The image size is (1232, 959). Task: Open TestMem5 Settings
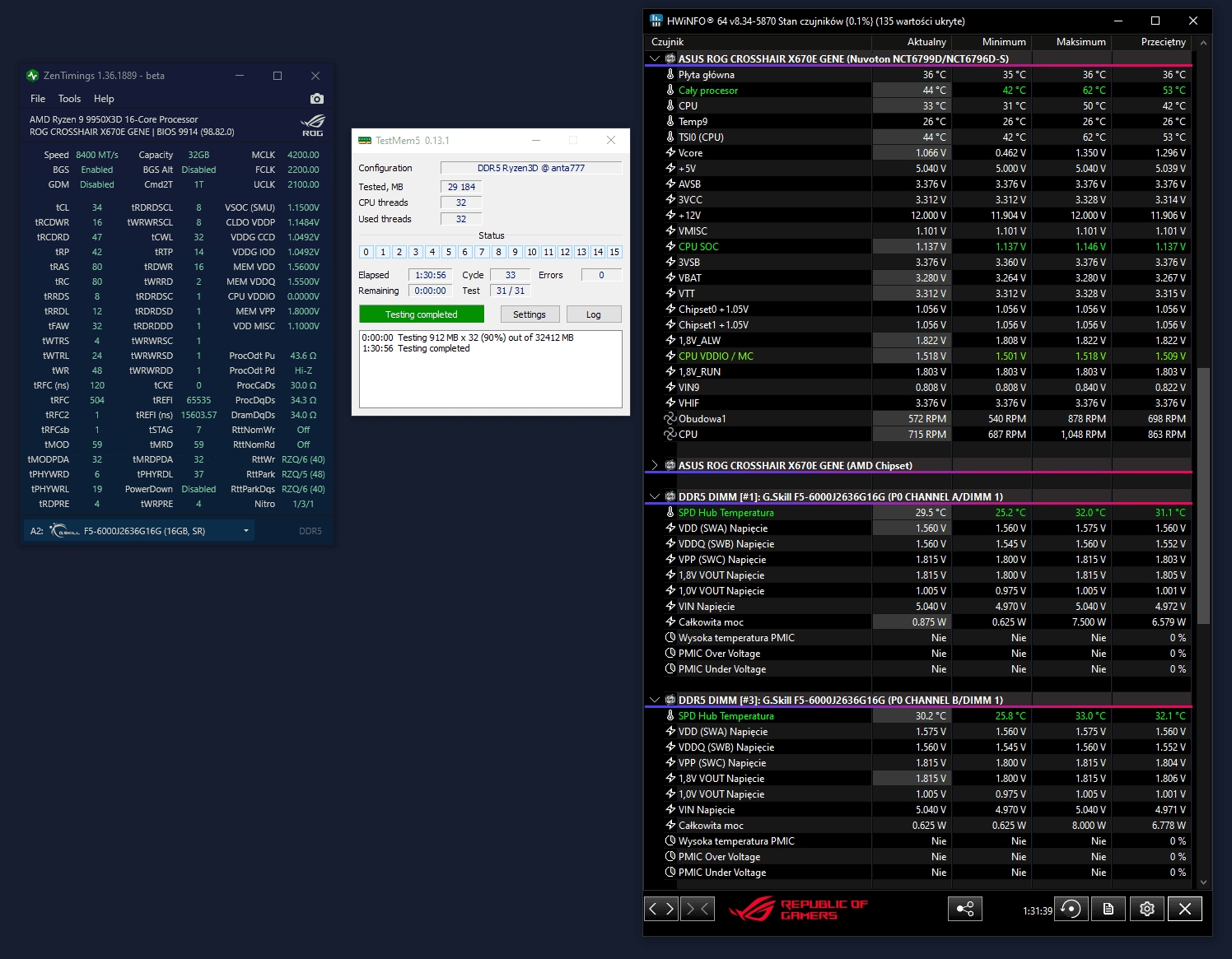click(530, 314)
